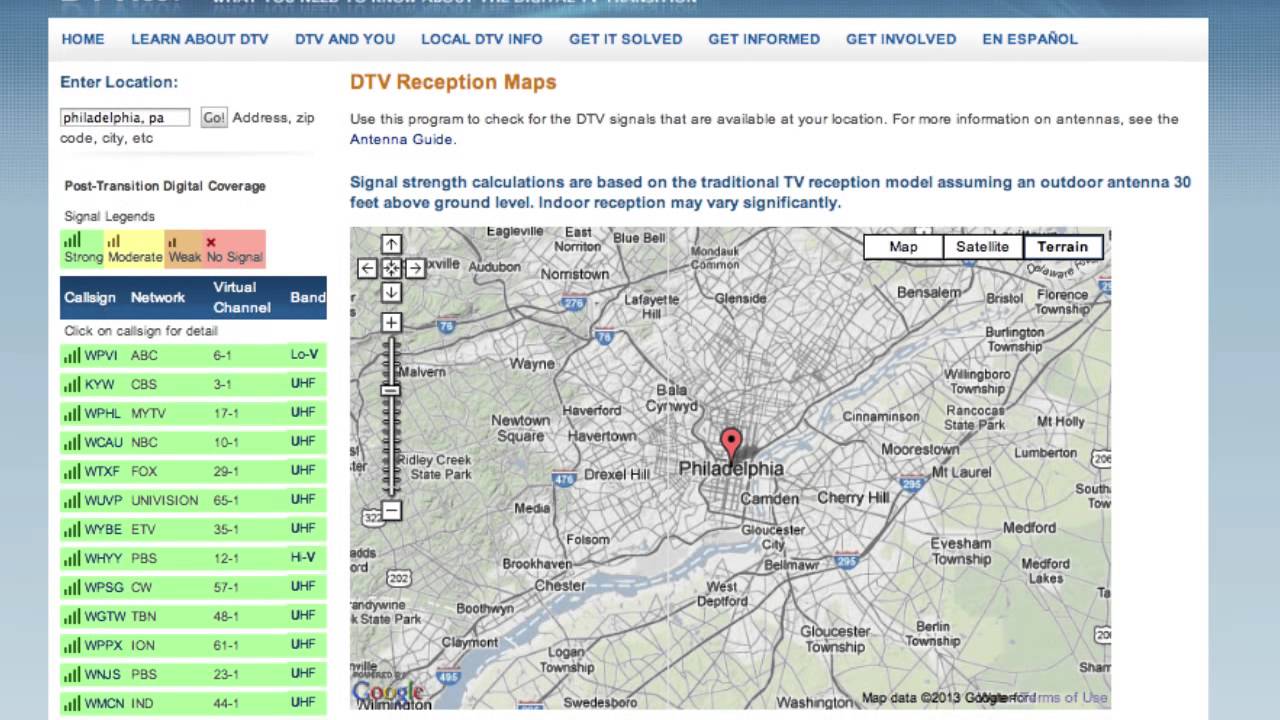
Task: Open GET INFORMED section
Action: point(764,39)
